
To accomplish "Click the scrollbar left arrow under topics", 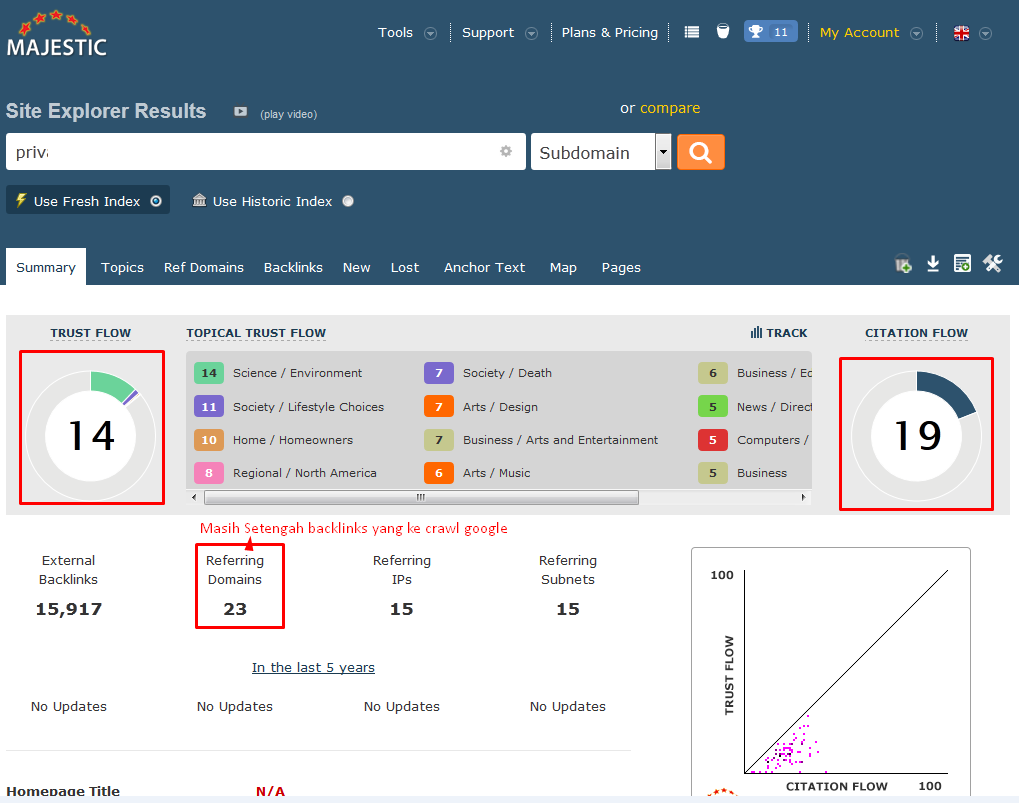I will (194, 498).
